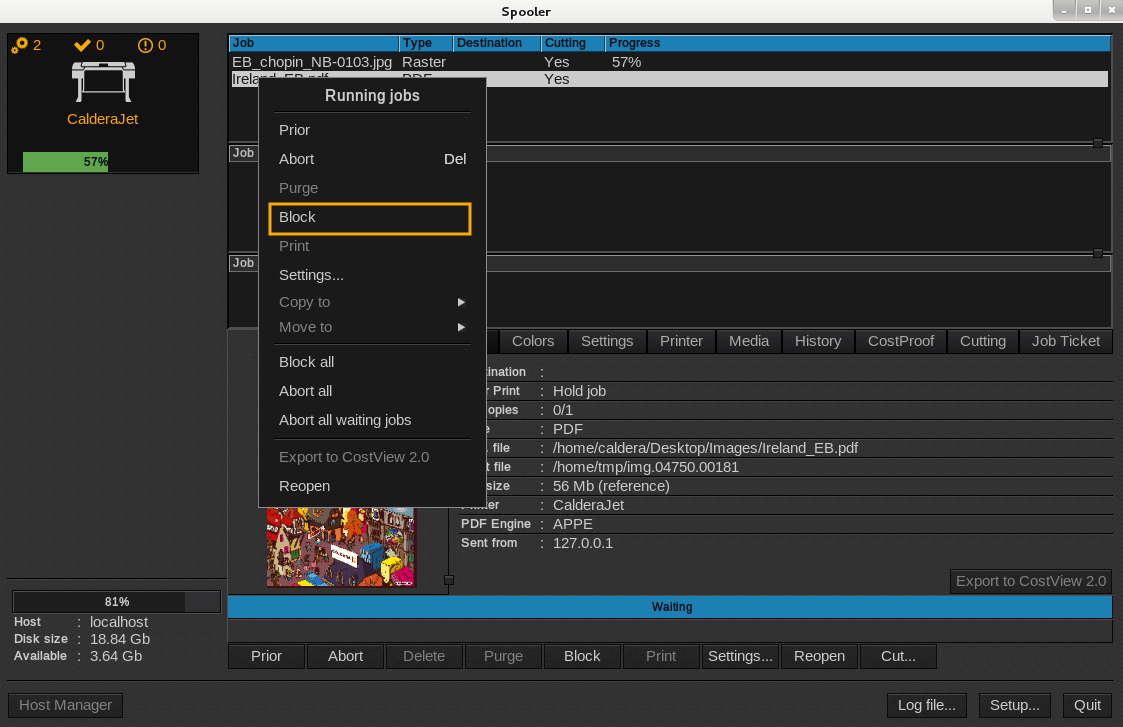1123x727 pixels.
Task: Open the CostProof tab
Action: 901,341
